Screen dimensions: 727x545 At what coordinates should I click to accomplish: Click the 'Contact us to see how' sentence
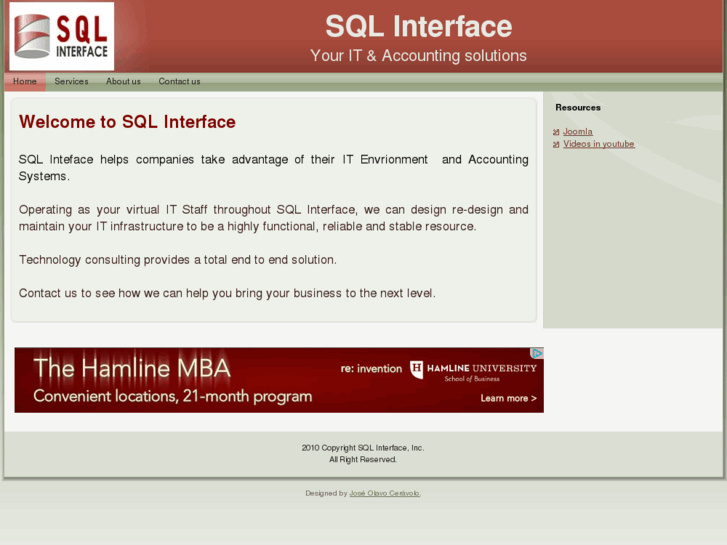click(x=227, y=293)
